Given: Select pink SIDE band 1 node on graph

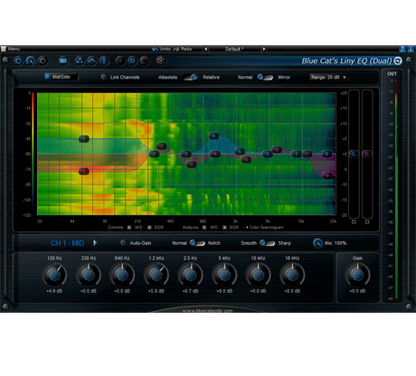Looking at the screenshot, I should (x=84, y=171).
